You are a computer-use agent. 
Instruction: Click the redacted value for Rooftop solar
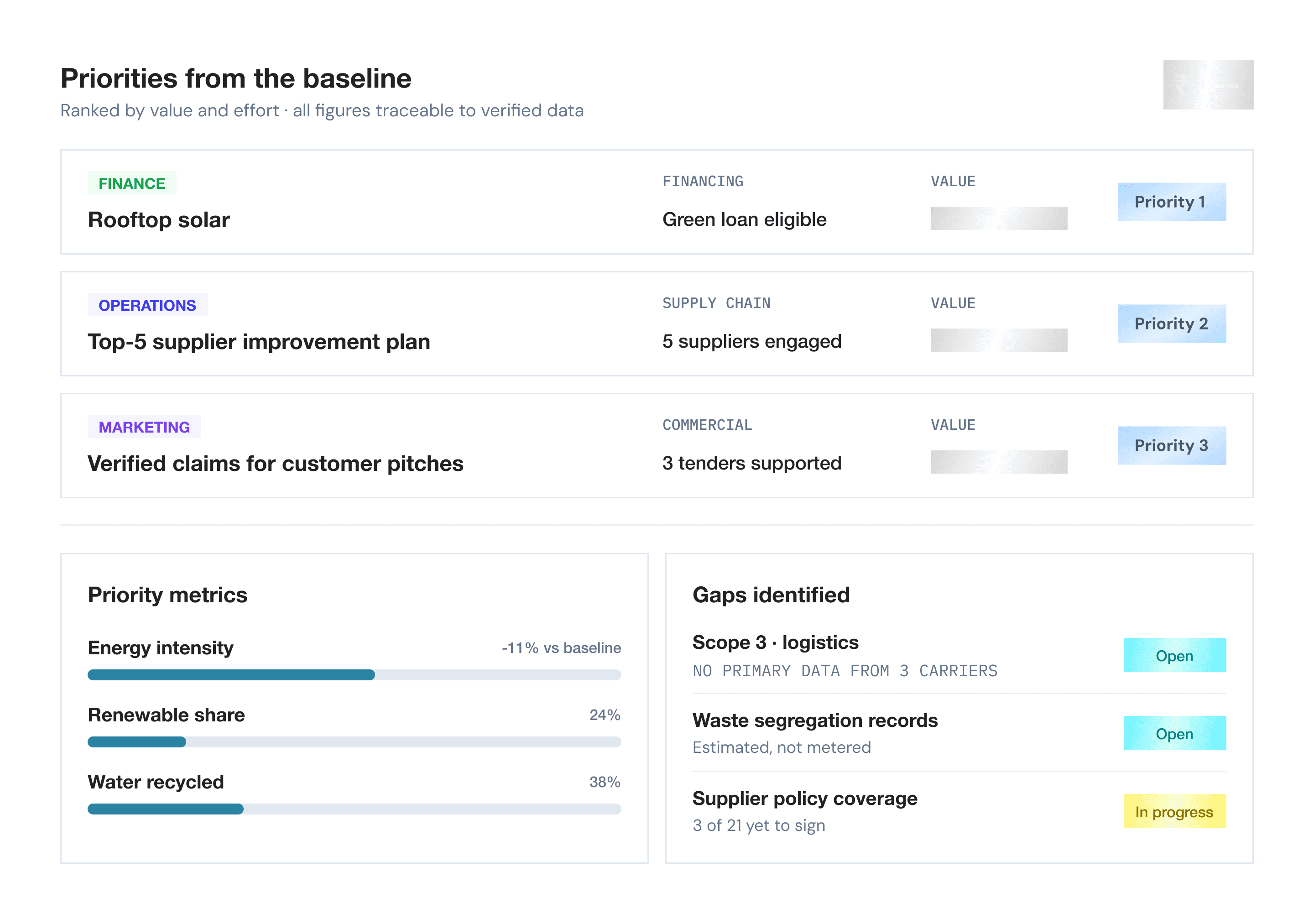click(999, 218)
